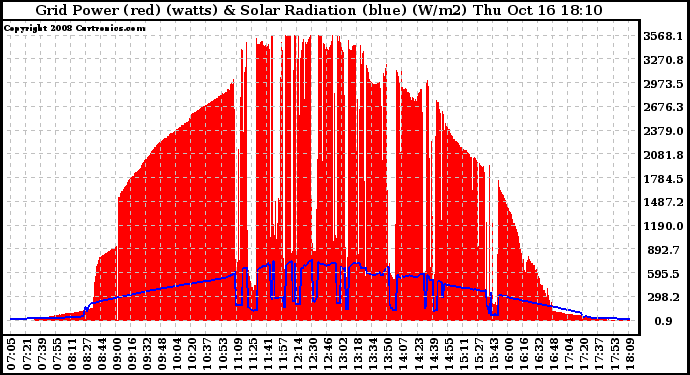This screenshot has height=375, width=690.
Task: Click the time label 07:05
Action: pos(11,354)
